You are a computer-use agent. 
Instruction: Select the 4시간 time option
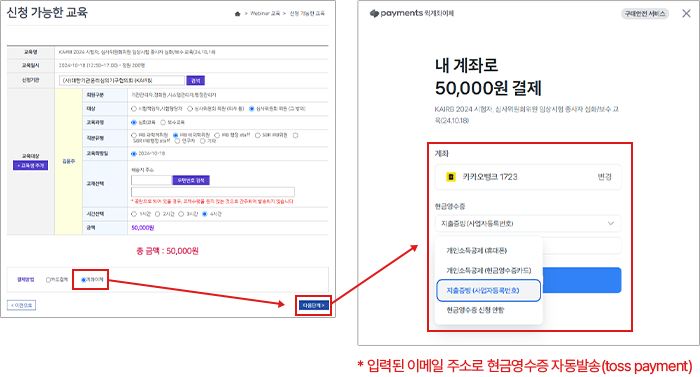click(204, 214)
